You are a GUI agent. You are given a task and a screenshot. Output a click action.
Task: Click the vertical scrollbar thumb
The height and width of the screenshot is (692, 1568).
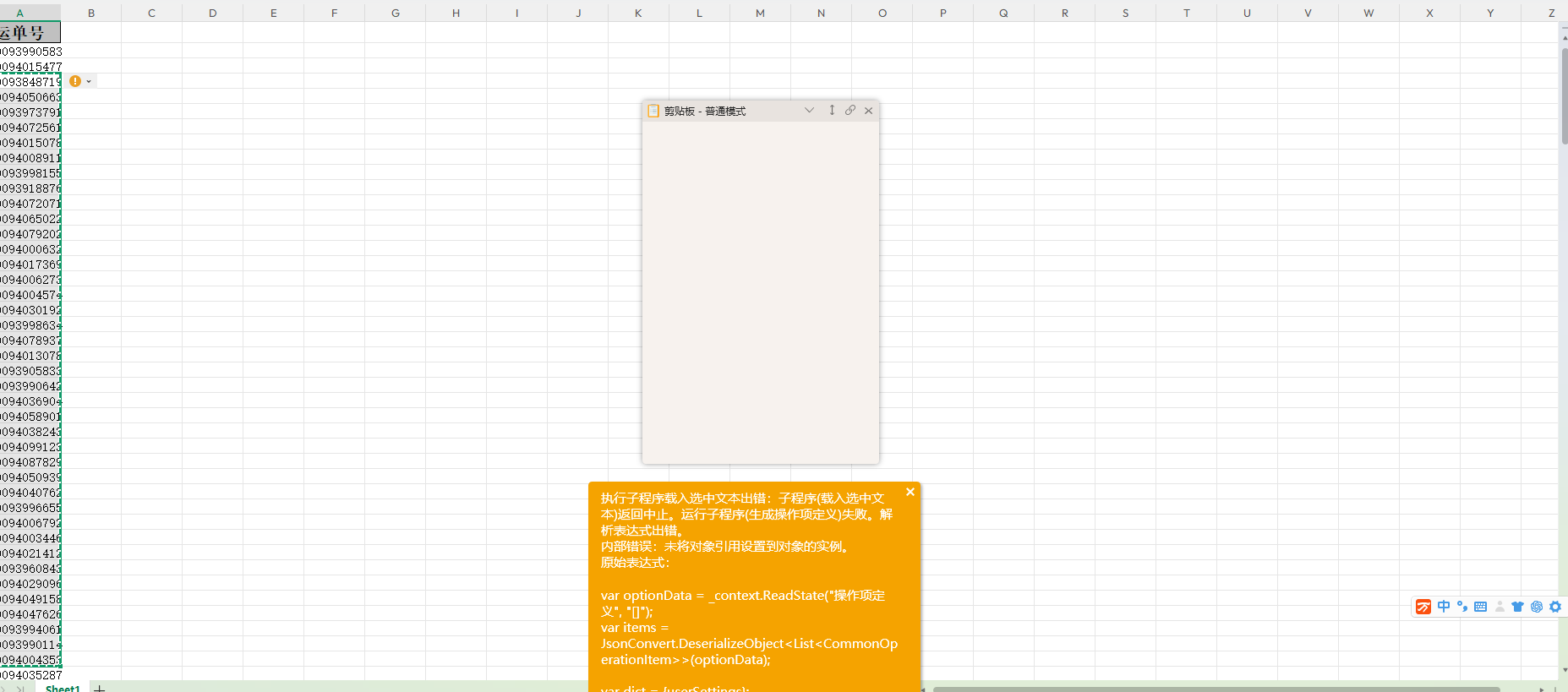pos(1564,96)
